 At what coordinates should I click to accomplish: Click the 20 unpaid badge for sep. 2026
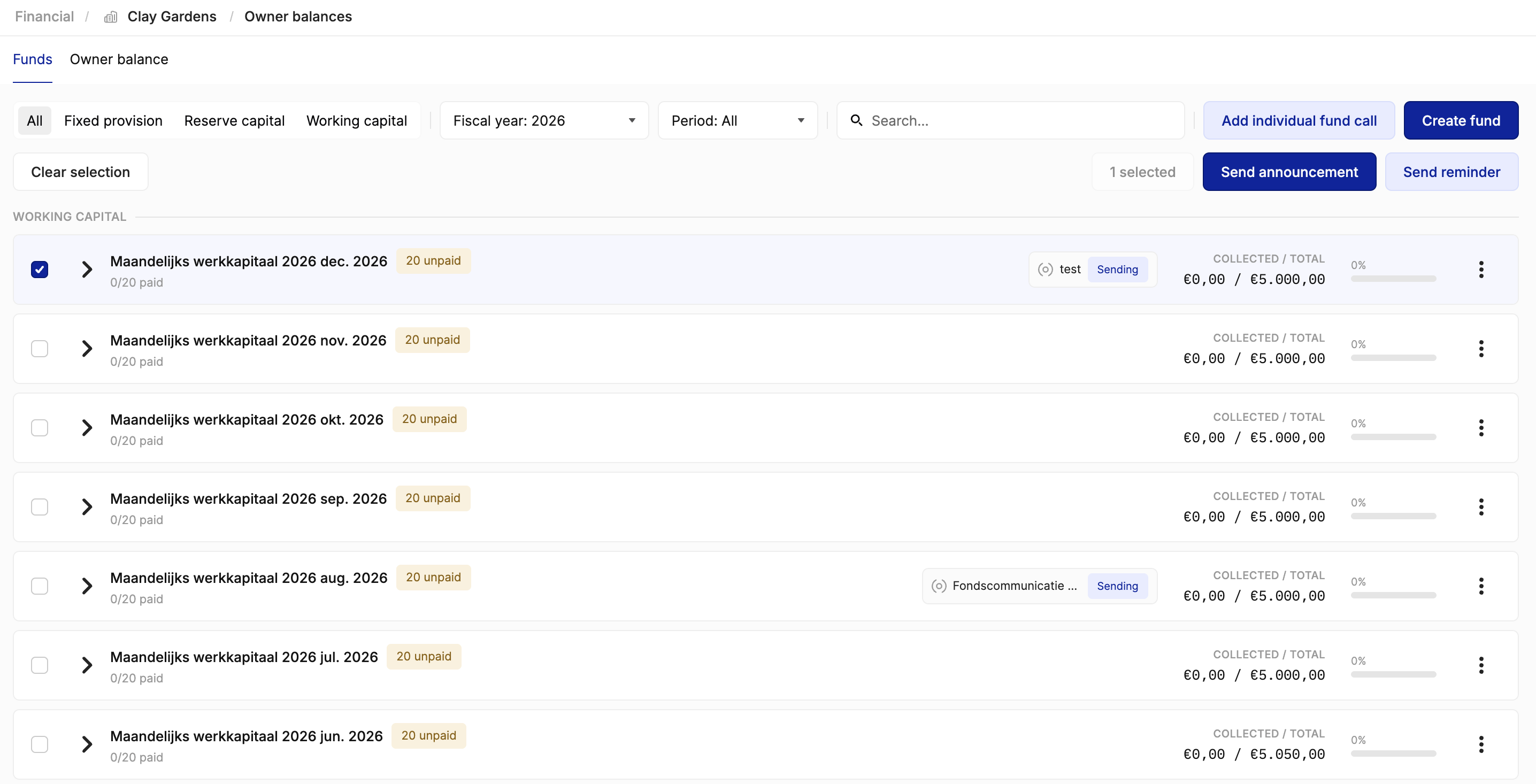(433, 498)
